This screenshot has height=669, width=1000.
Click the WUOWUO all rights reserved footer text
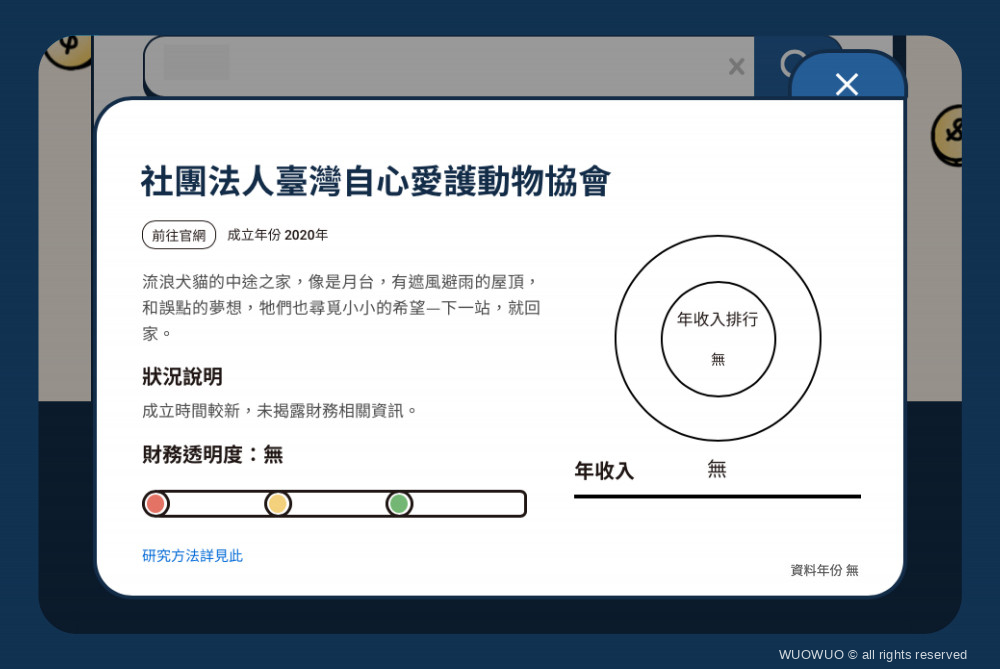[x=872, y=654]
